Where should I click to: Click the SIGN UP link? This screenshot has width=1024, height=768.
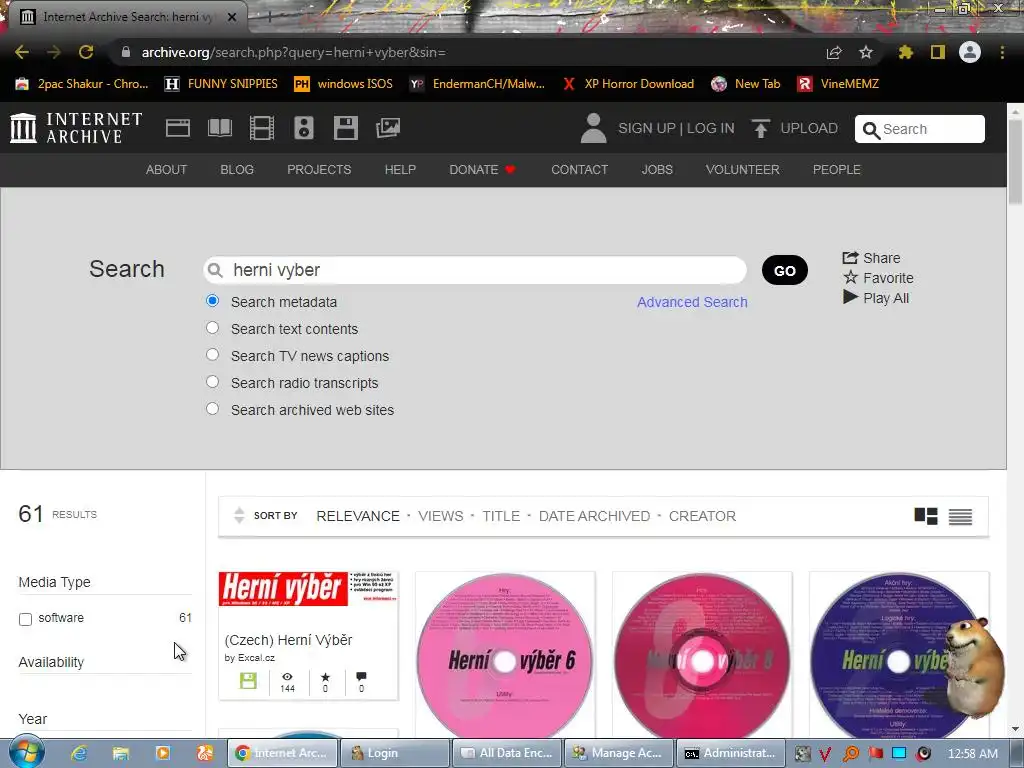[x=647, y=128]
